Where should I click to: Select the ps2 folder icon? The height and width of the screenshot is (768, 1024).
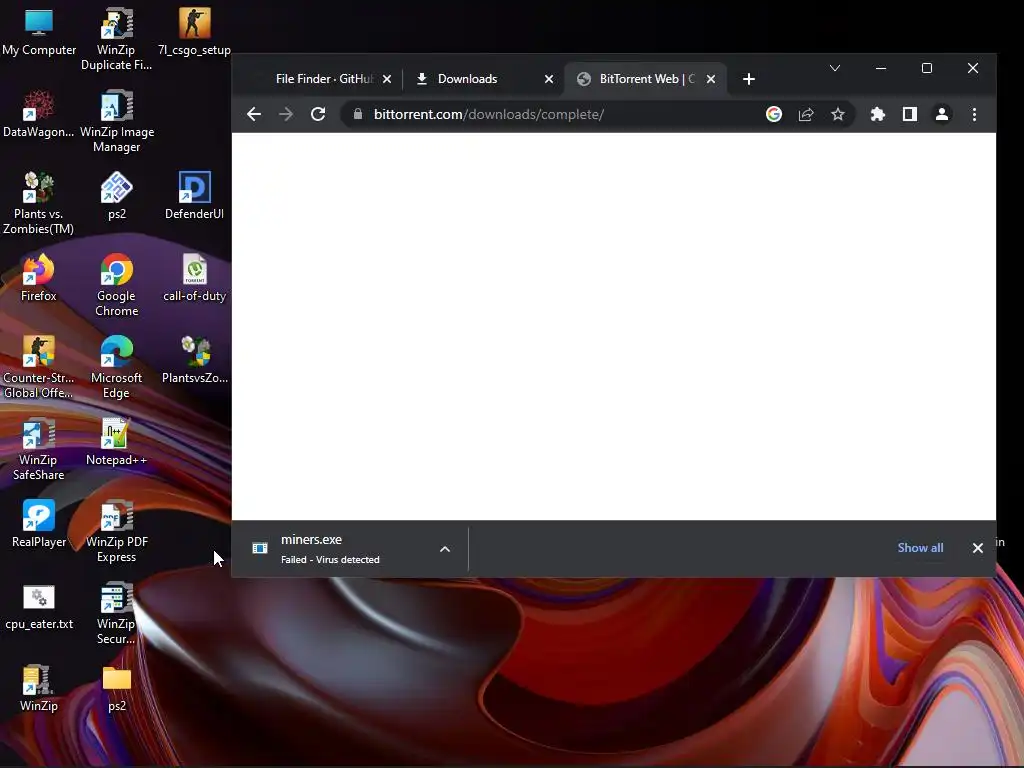(x=116, y=688)
